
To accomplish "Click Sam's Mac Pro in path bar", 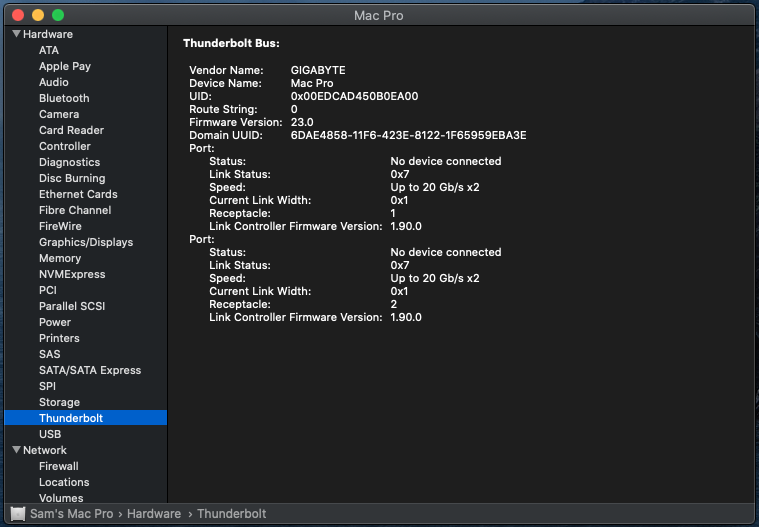I will coord(72,513).
